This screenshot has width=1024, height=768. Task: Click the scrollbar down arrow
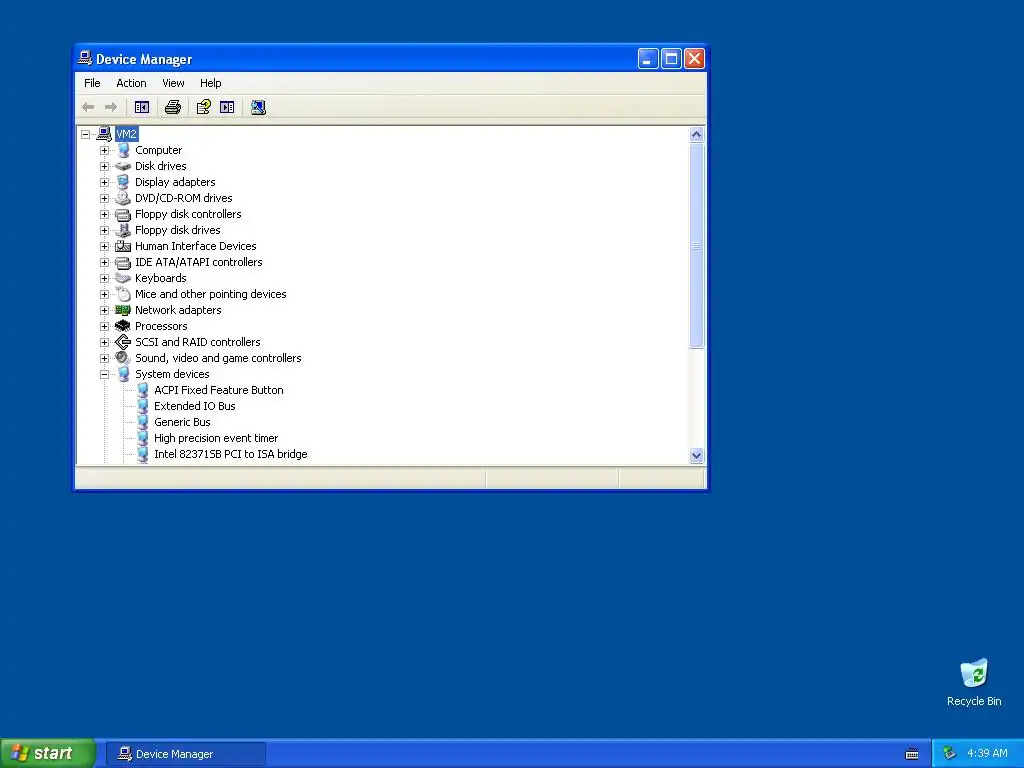[696, 456]
